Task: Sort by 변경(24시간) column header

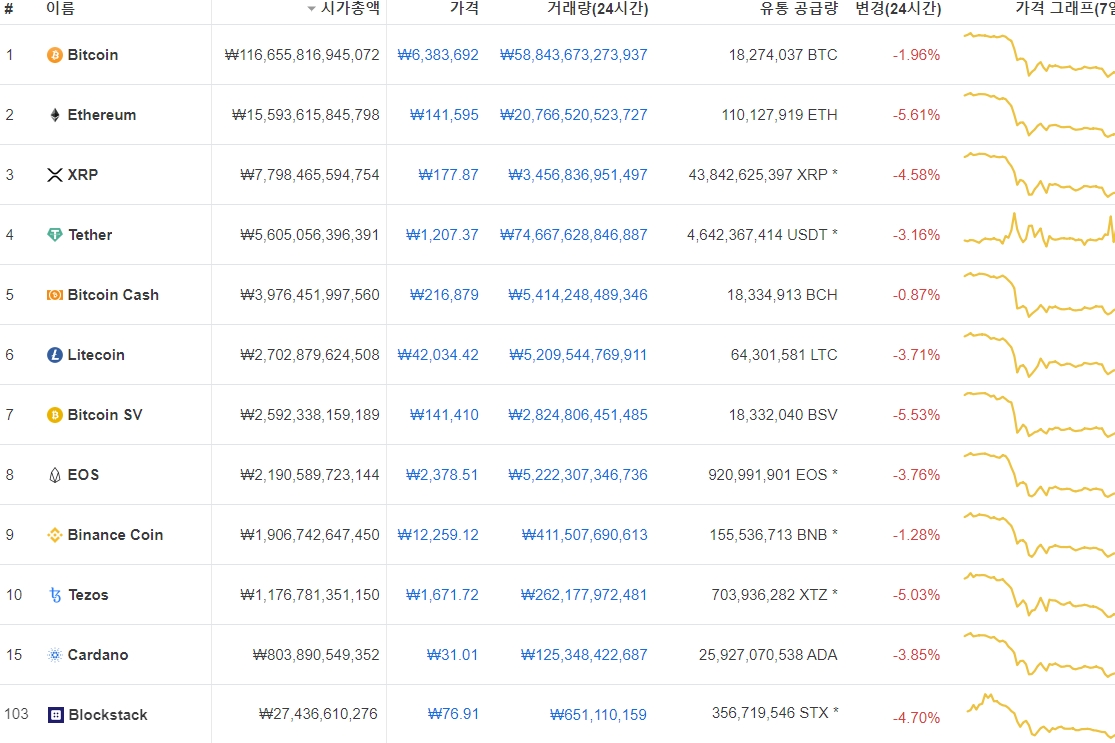Action: [898, 8]
